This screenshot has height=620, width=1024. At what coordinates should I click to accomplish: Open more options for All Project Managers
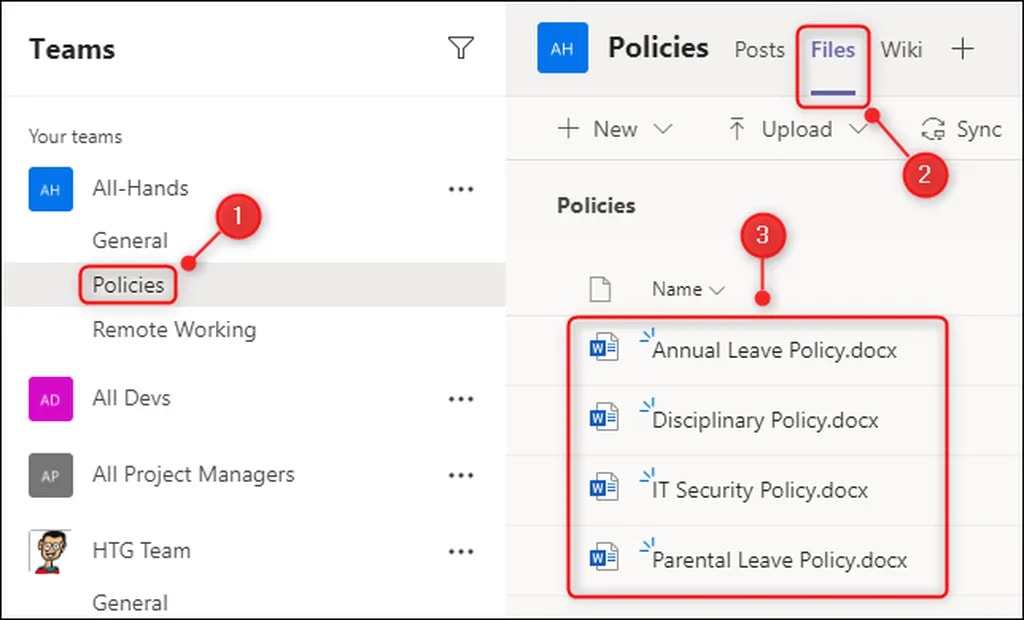tap(461, 475)
